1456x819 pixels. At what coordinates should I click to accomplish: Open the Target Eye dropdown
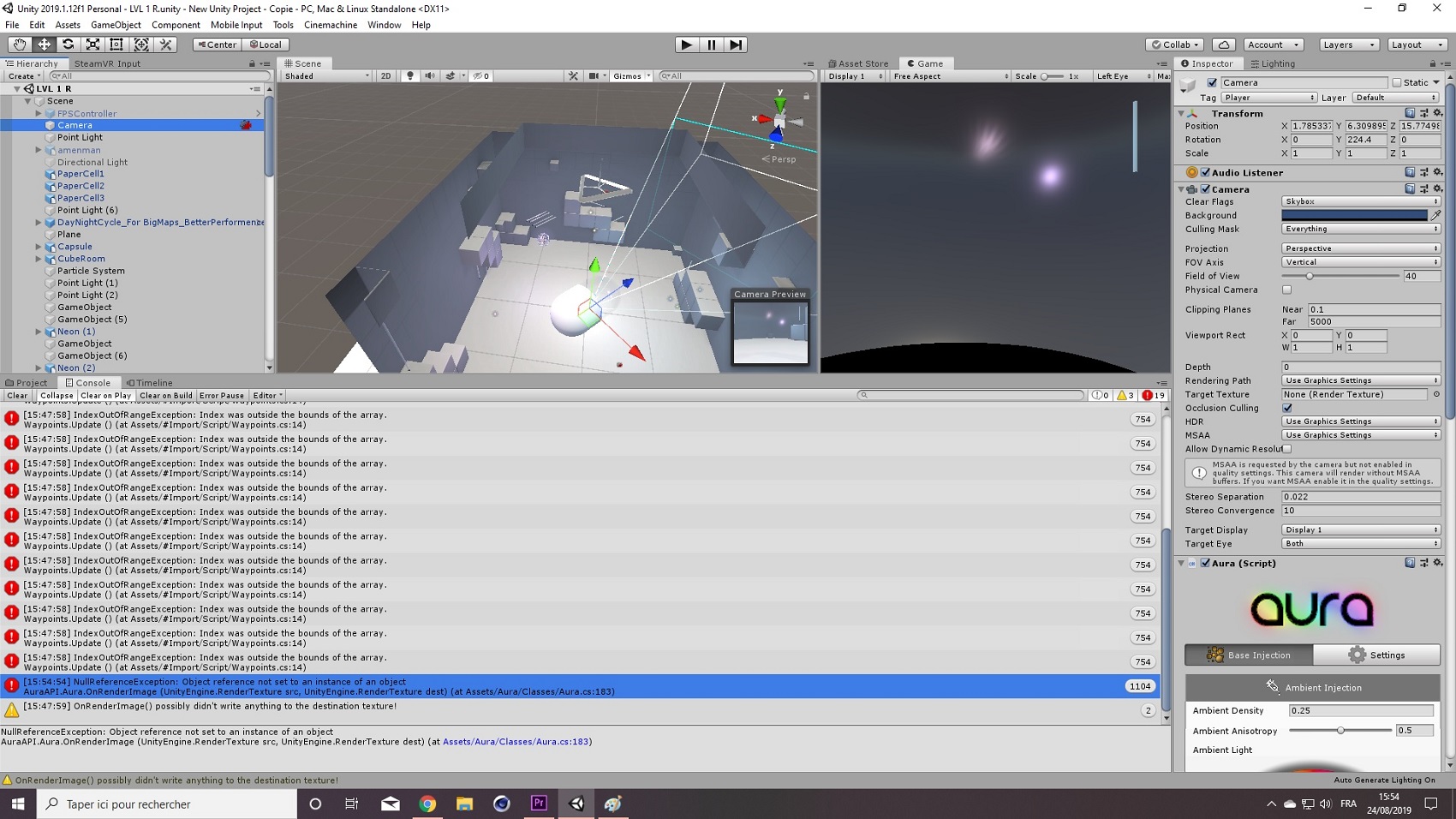(x=1361, y=543)
